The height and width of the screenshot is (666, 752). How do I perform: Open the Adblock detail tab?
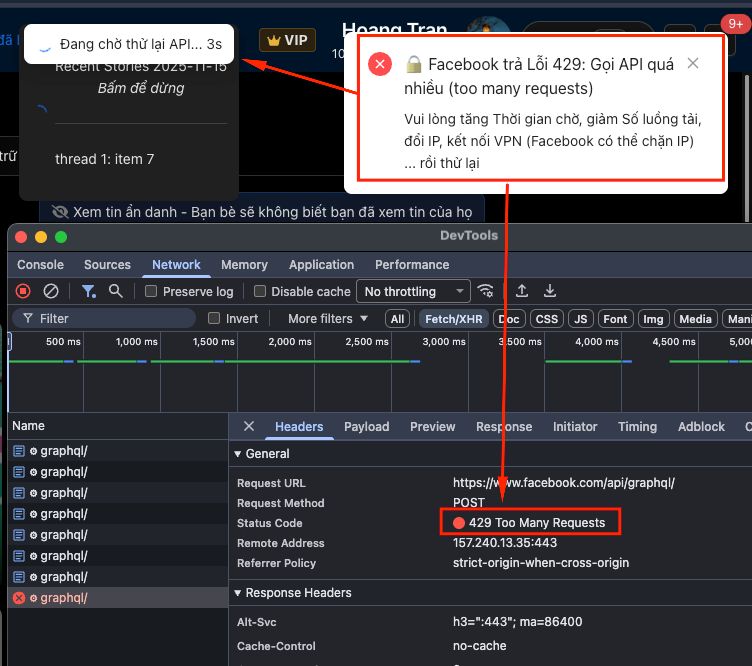[701, 427]
